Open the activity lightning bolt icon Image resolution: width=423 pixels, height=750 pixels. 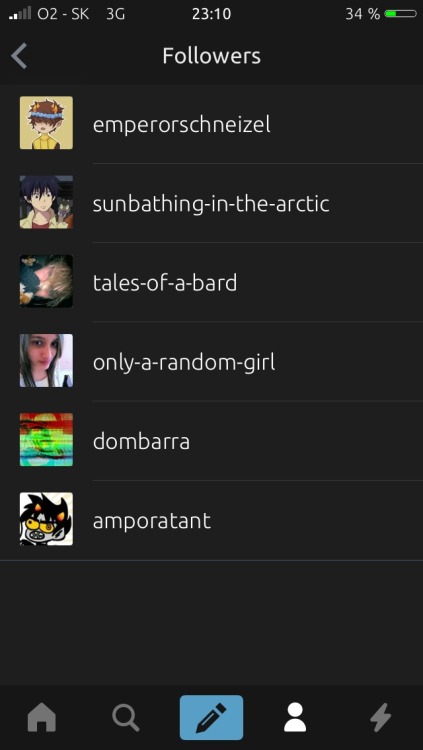click(381, 718)
